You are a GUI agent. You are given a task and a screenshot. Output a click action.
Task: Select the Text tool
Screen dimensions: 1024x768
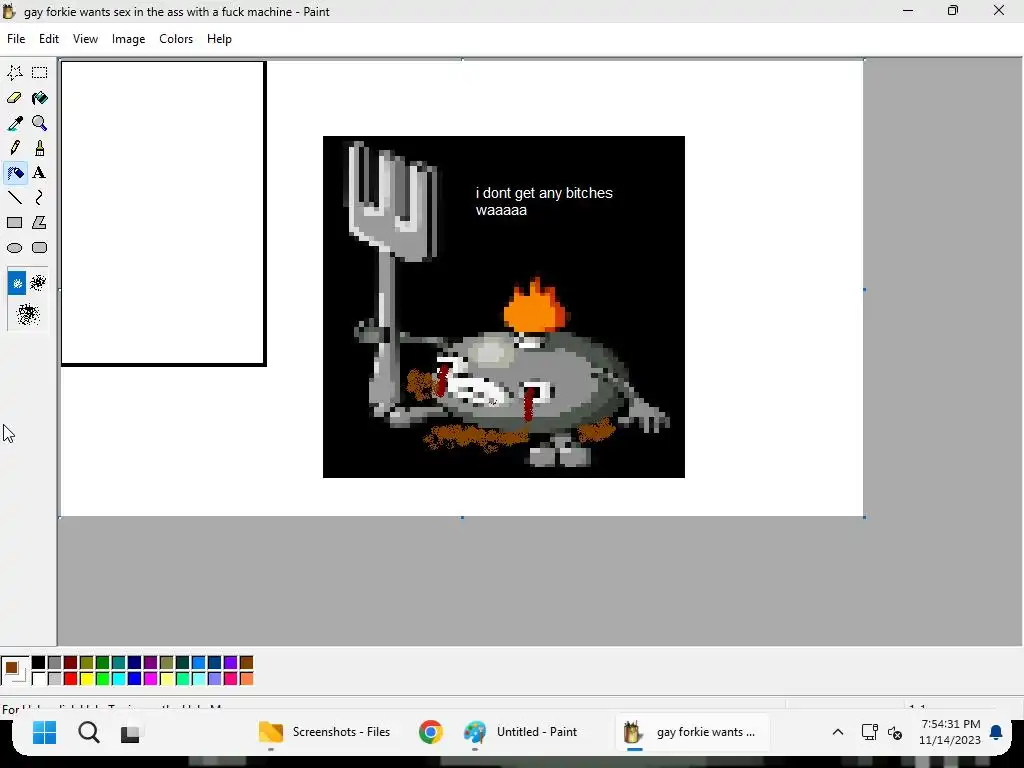point(40,173)
